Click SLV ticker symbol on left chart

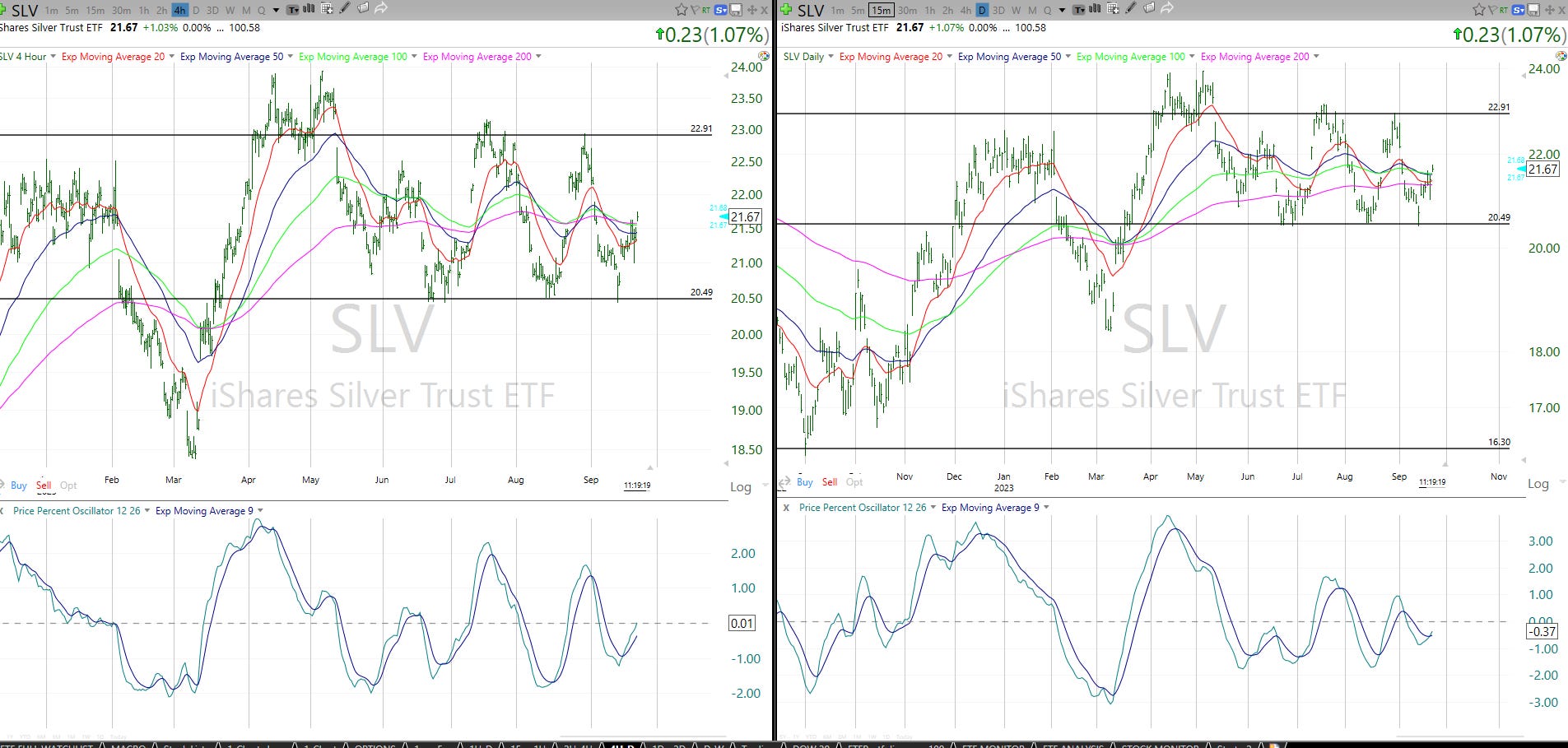tap(25, 11)
